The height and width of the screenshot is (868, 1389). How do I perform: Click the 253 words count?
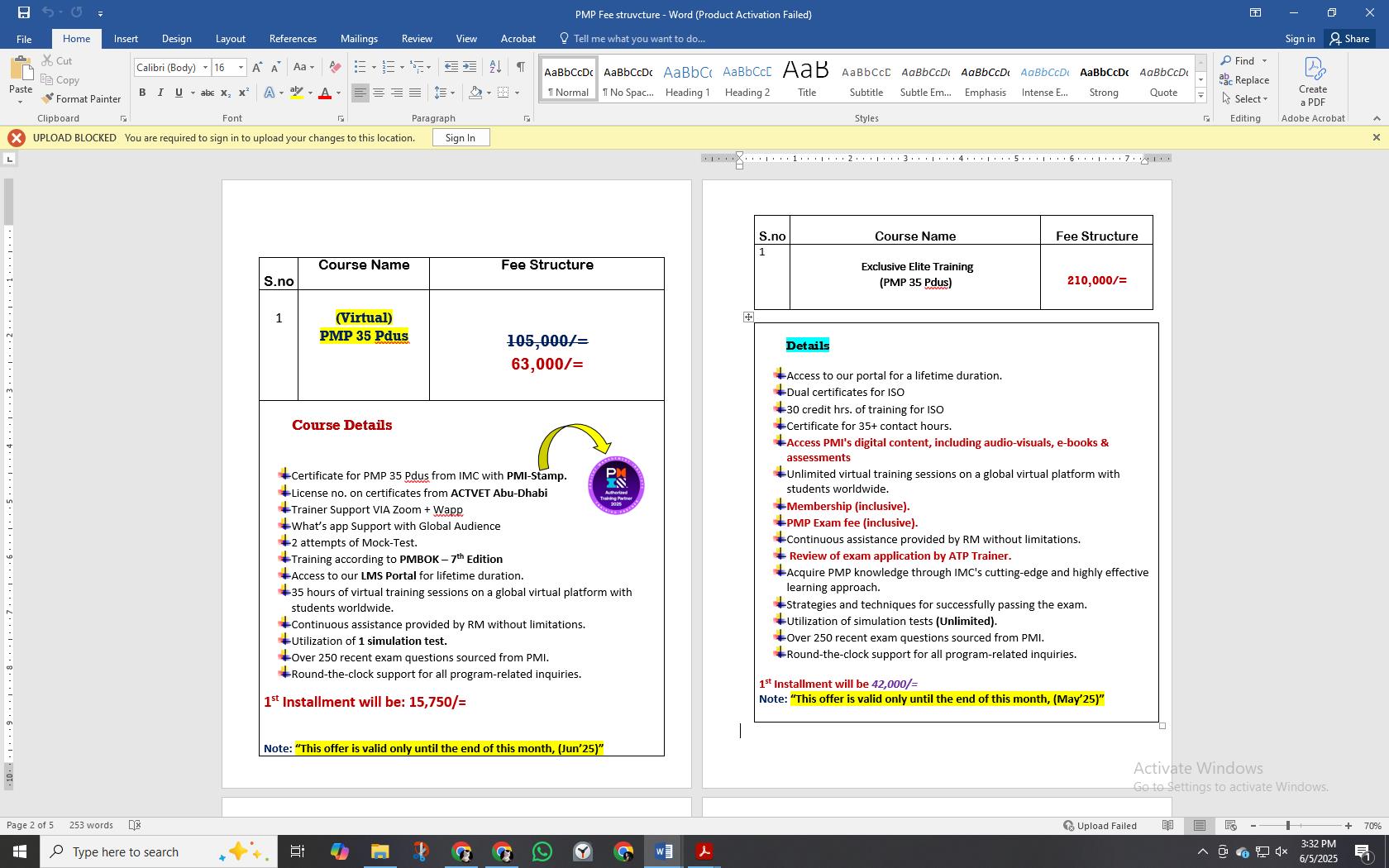[x=91, y=825]
